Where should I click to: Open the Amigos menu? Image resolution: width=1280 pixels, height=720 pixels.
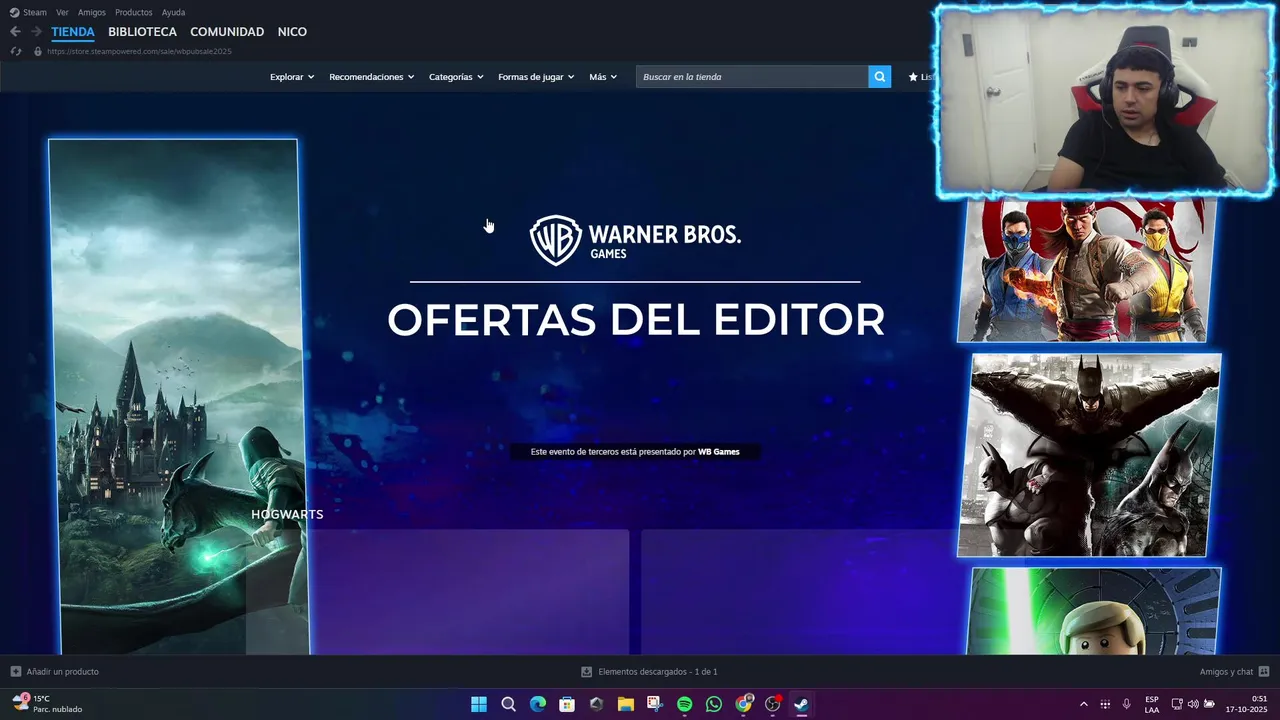[x=92, y=12]
